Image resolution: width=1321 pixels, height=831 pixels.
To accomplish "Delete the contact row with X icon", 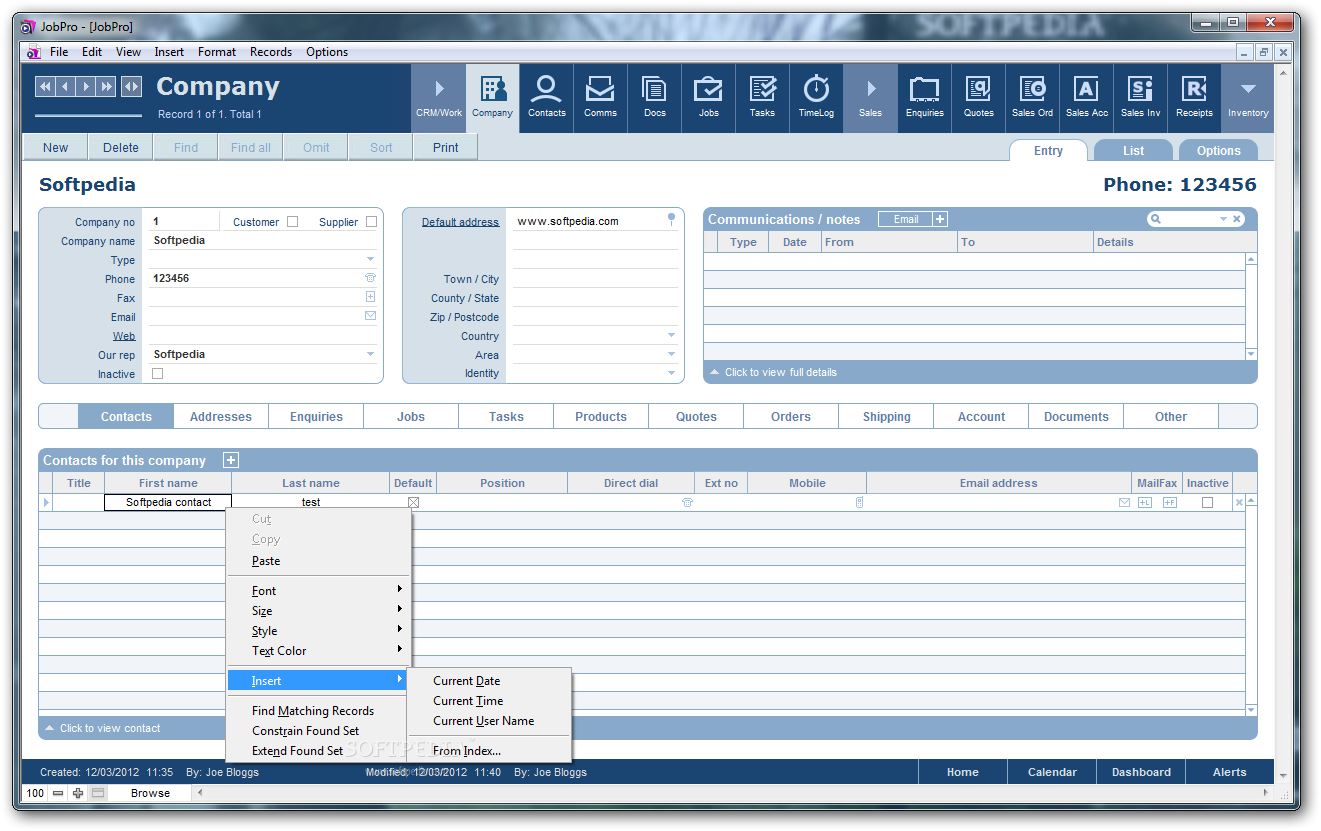I will pyautogui.click(x=1239, y=503).
